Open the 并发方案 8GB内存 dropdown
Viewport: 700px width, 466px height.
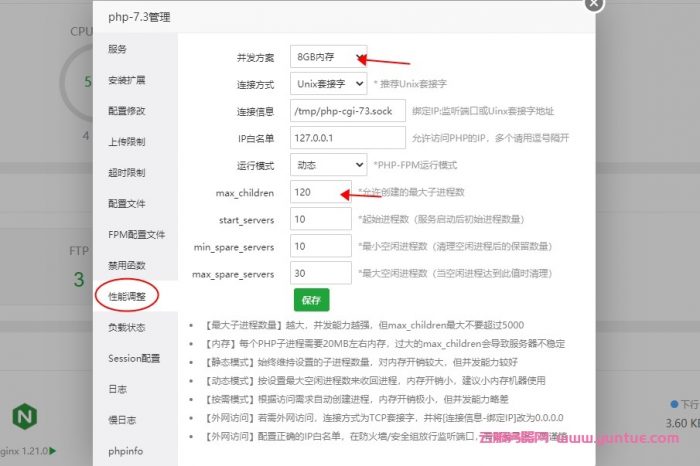(x=329, y=57)
